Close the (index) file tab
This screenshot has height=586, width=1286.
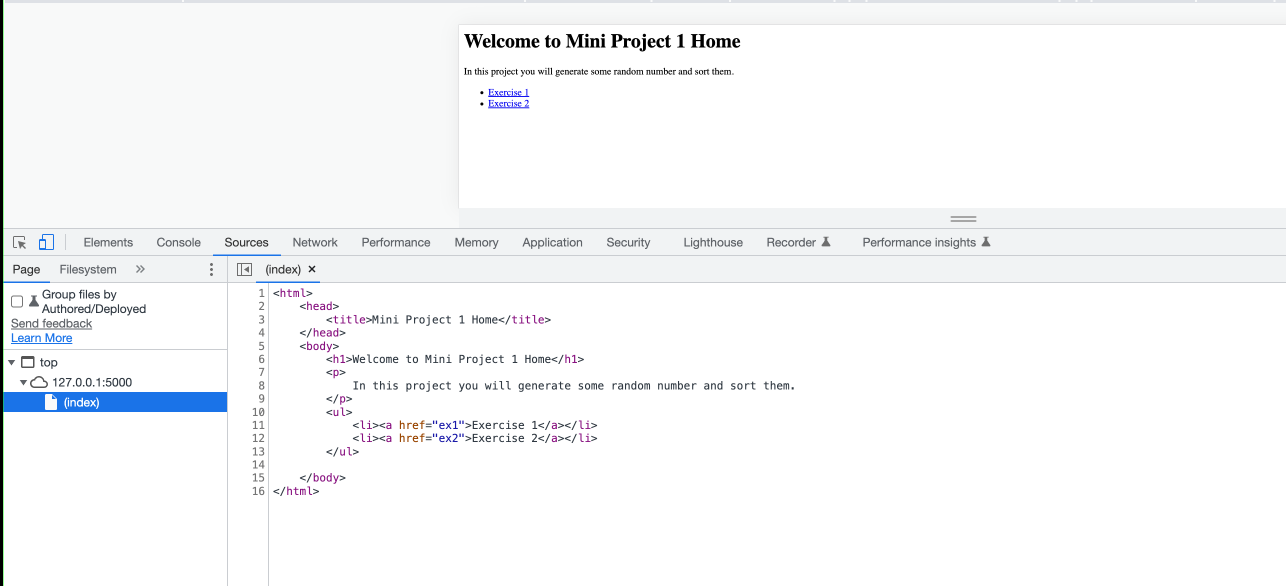tap(312, 269)
